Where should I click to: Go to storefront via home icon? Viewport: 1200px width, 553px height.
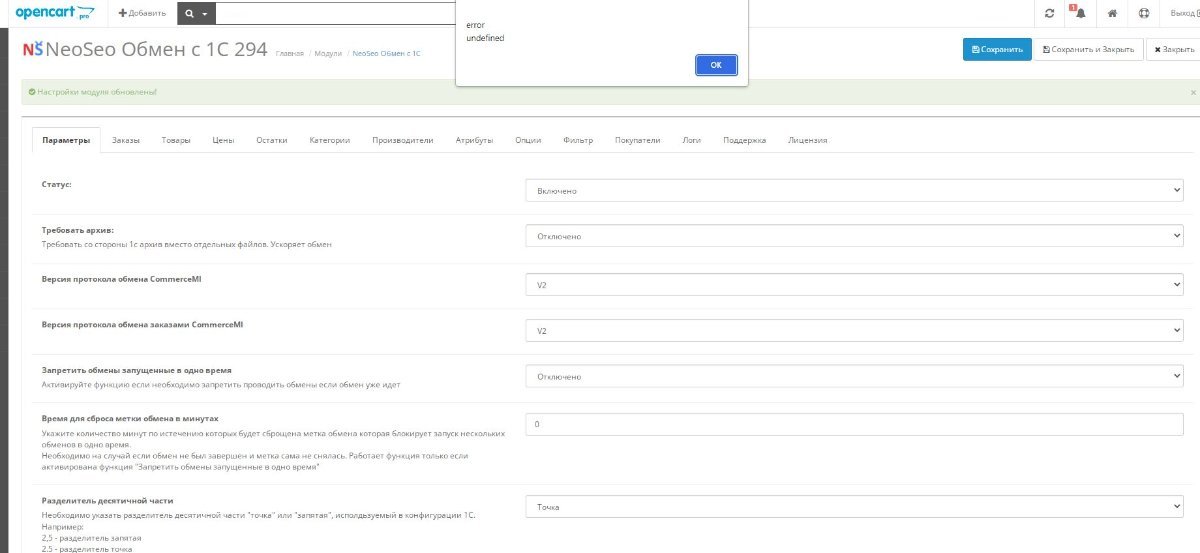[1112, 13]
